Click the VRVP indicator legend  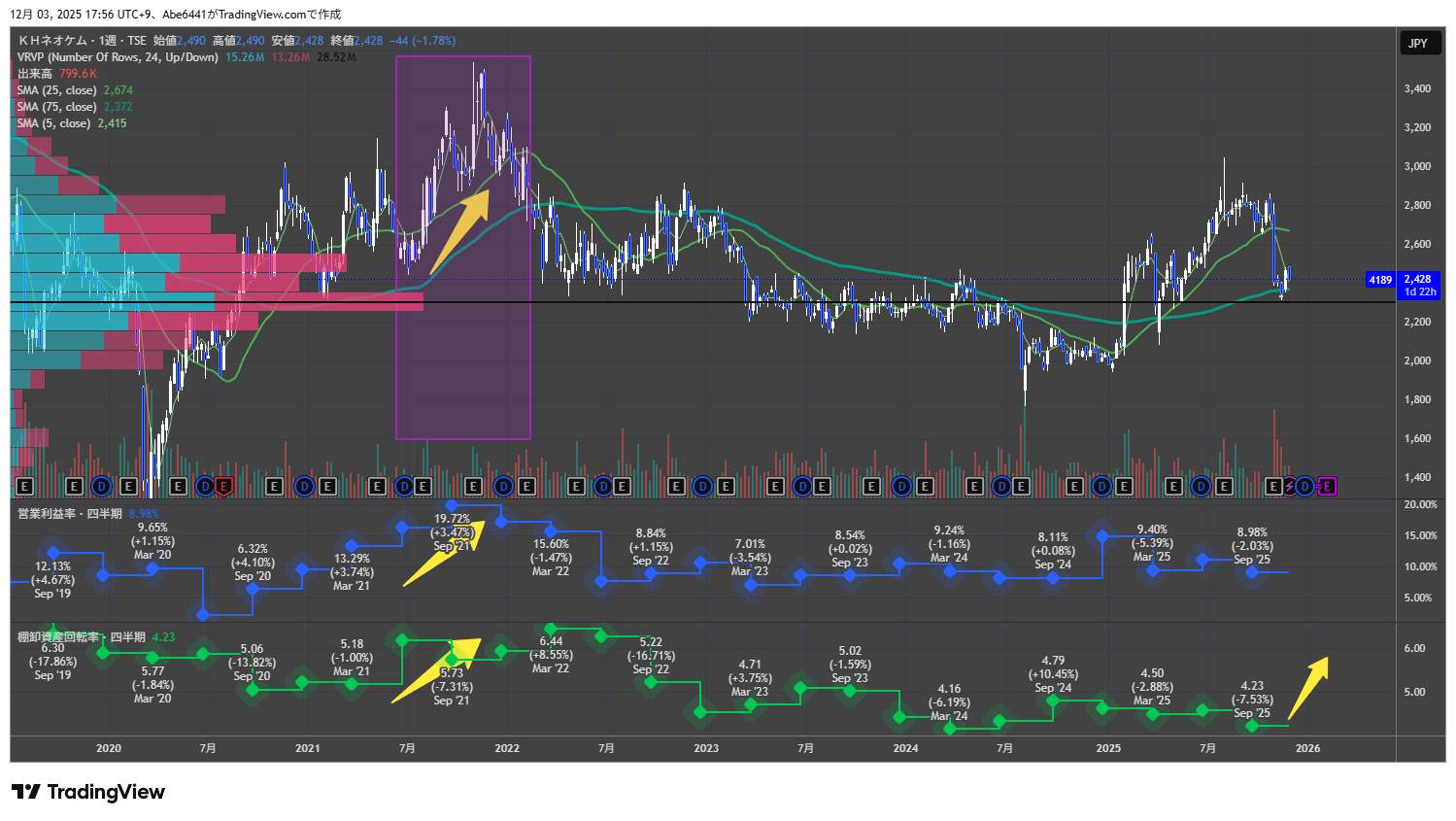(x=117, y=57)
